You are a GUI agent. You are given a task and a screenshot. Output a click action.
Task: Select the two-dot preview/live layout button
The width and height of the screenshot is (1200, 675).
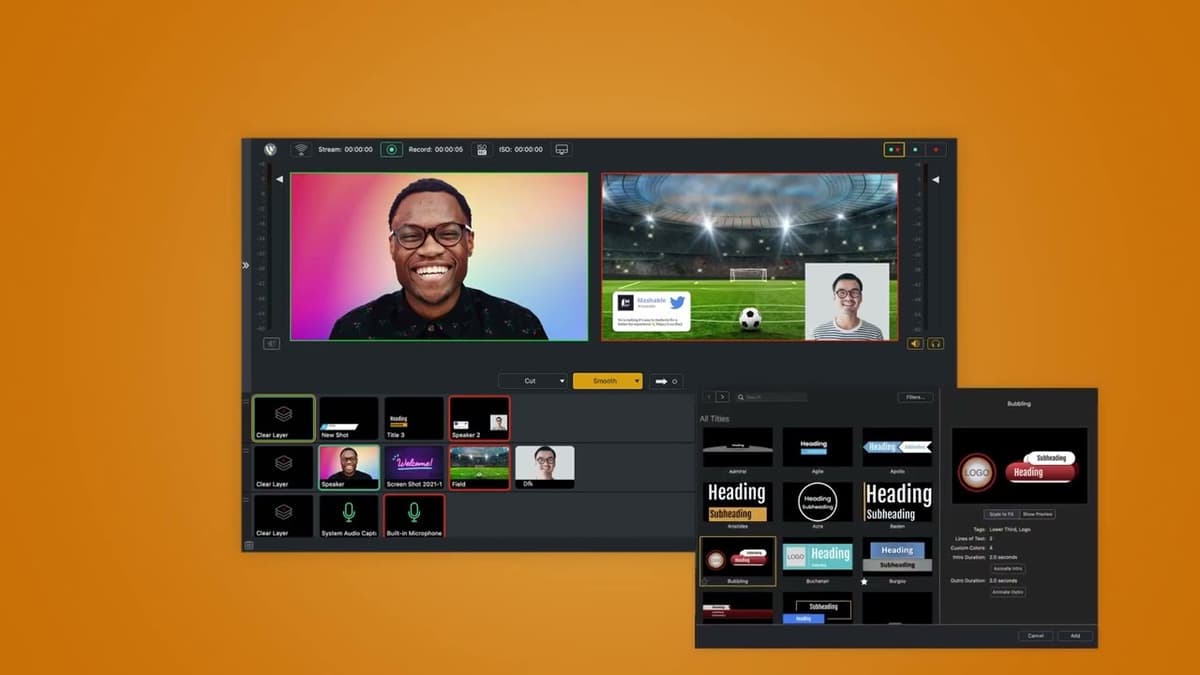tap(894, 149)
